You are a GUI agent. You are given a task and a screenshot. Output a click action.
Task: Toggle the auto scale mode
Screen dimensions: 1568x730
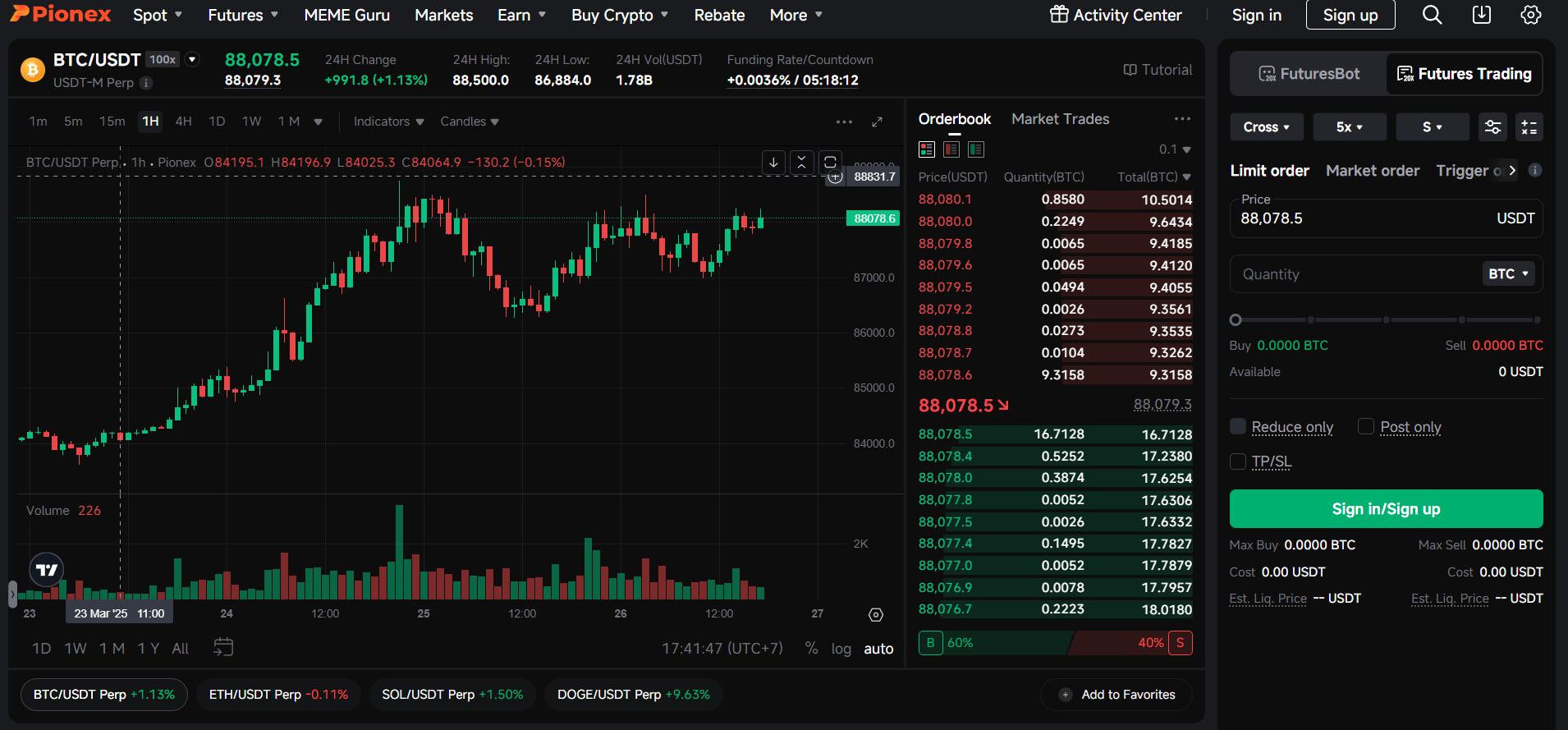click(878, 649)
